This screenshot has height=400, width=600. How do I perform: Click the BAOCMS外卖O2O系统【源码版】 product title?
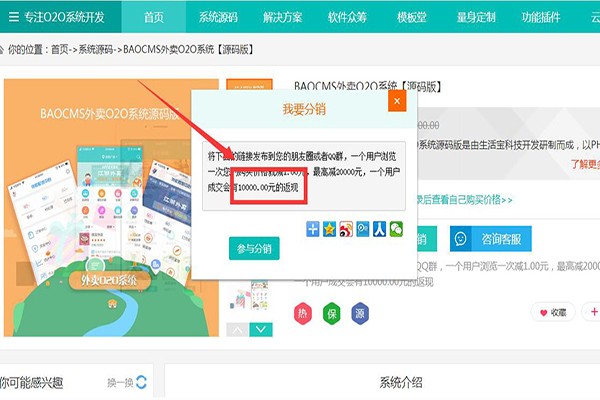tap(367, 87)
